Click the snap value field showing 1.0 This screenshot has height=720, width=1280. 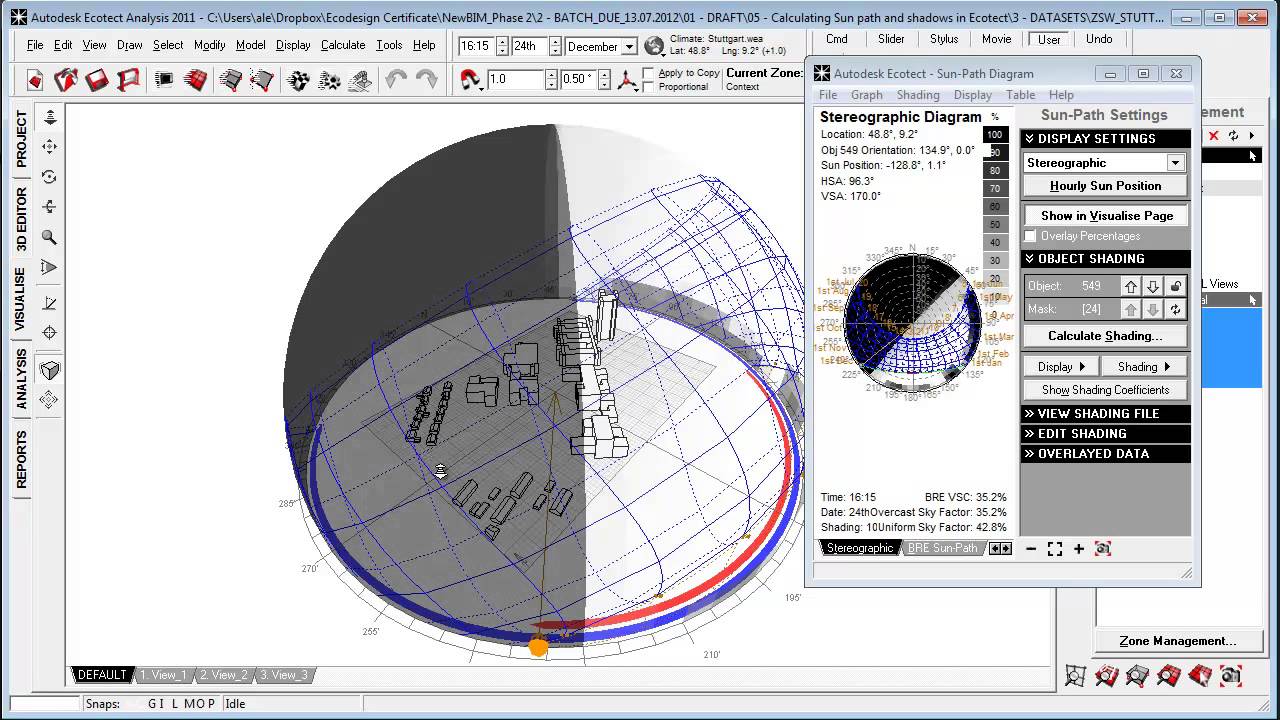(516, 79)
